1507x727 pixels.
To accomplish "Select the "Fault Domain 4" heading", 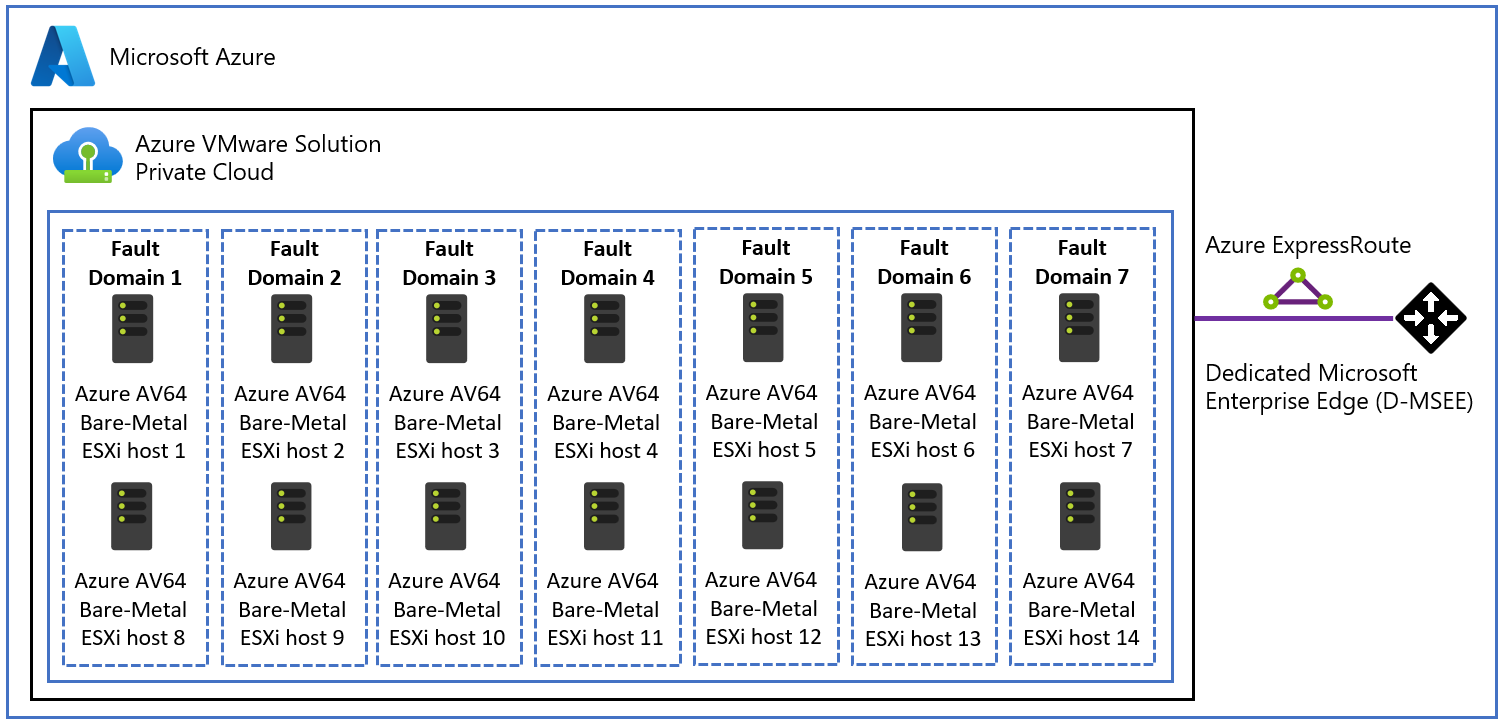I will point(607,263).
